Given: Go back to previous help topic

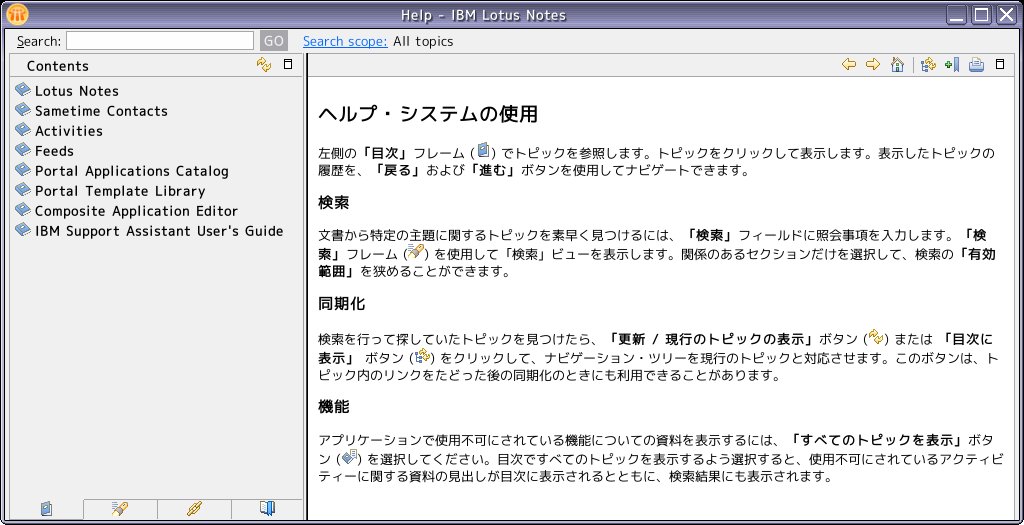Looking at the screenshot, I should coord(849,64).
